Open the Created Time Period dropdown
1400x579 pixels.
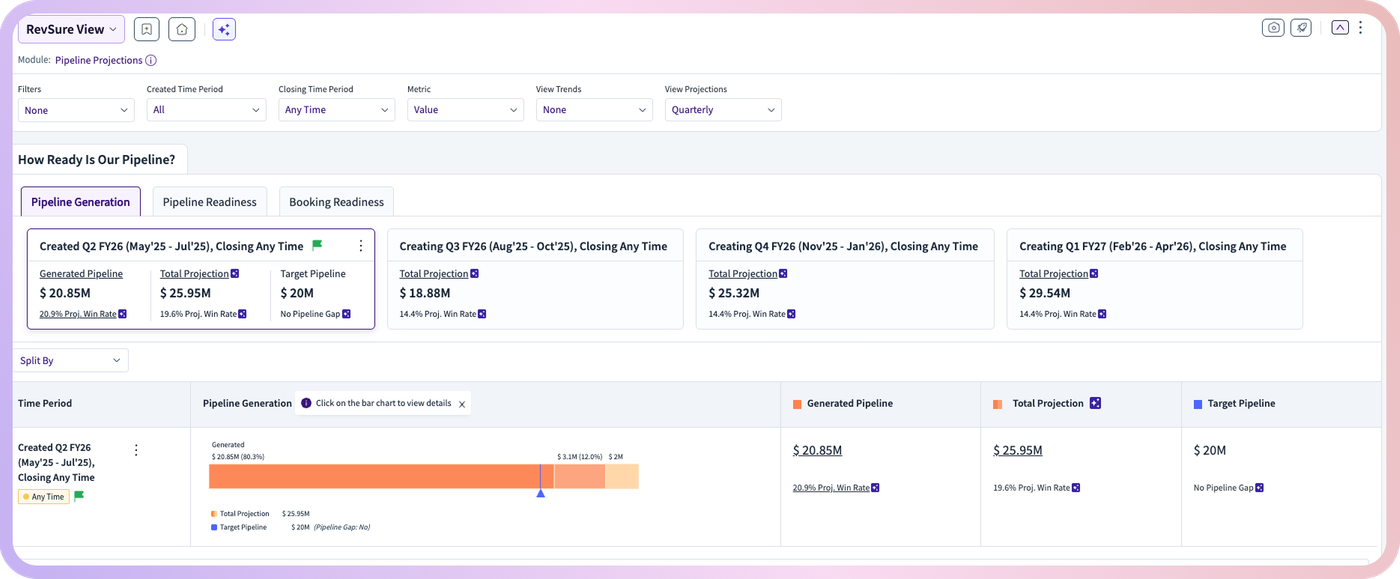click(x=206, y=110)
